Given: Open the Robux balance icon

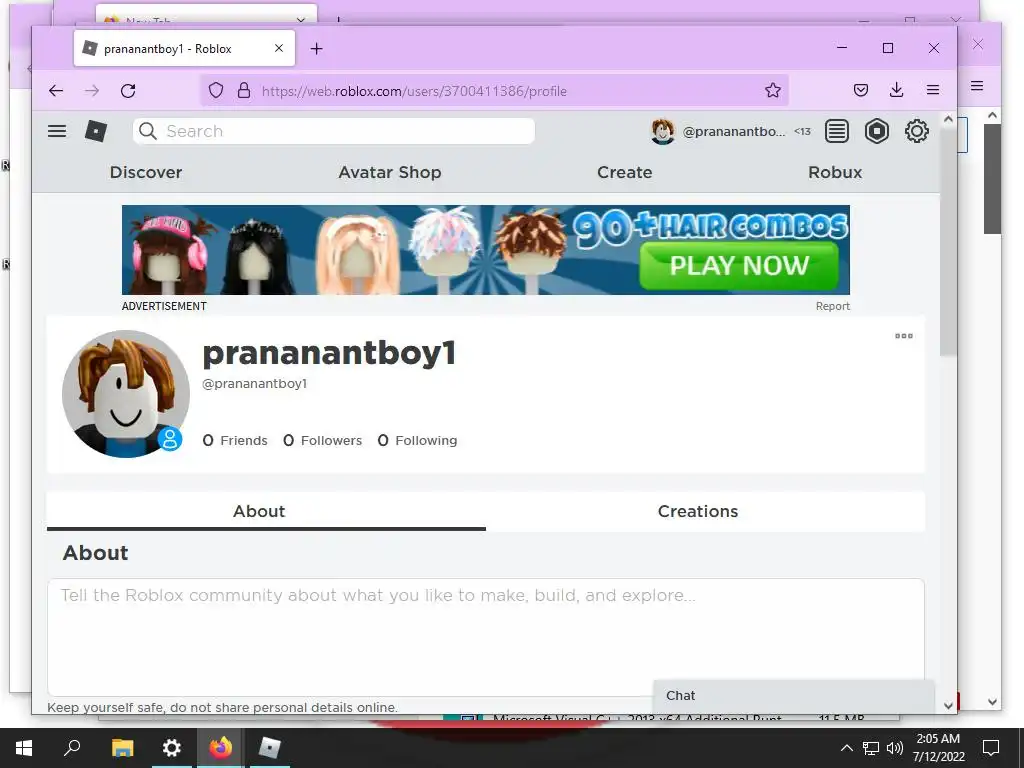Looking at the screenshot, I should pos(876,131).
